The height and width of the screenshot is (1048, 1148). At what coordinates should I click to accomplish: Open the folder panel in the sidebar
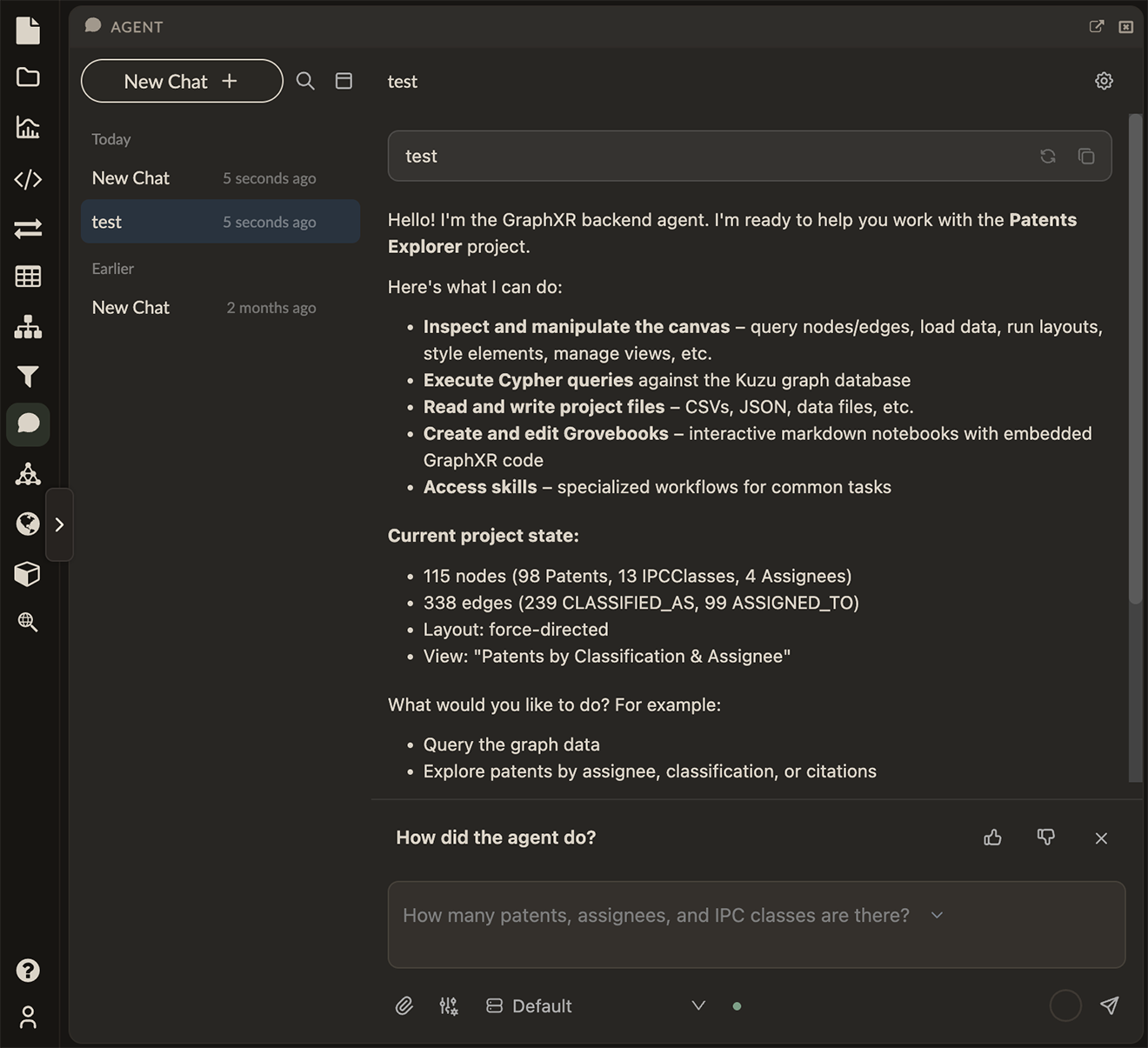click(x=28, y=77)
